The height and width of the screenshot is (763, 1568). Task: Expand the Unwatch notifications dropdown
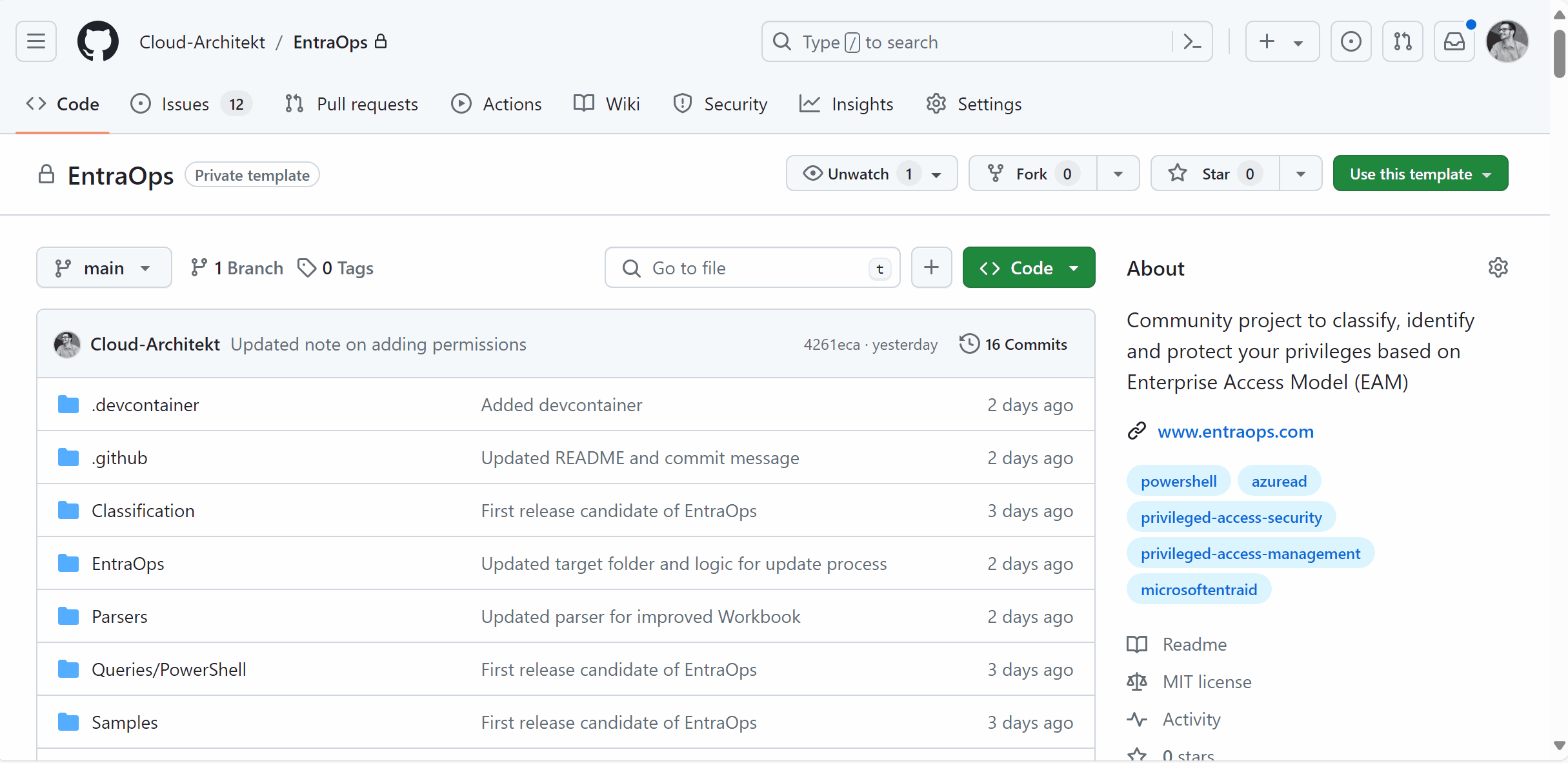click(872, 174)
